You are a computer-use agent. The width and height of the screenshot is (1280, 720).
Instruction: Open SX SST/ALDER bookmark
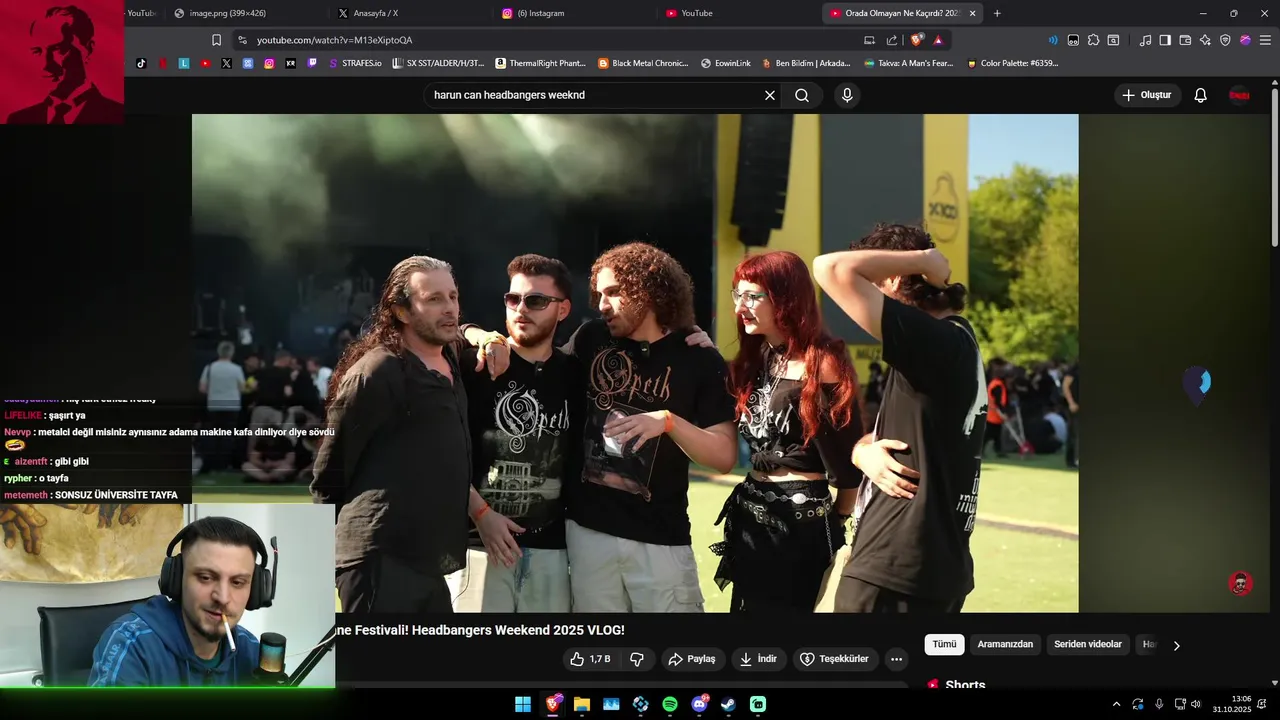(438, 63)
